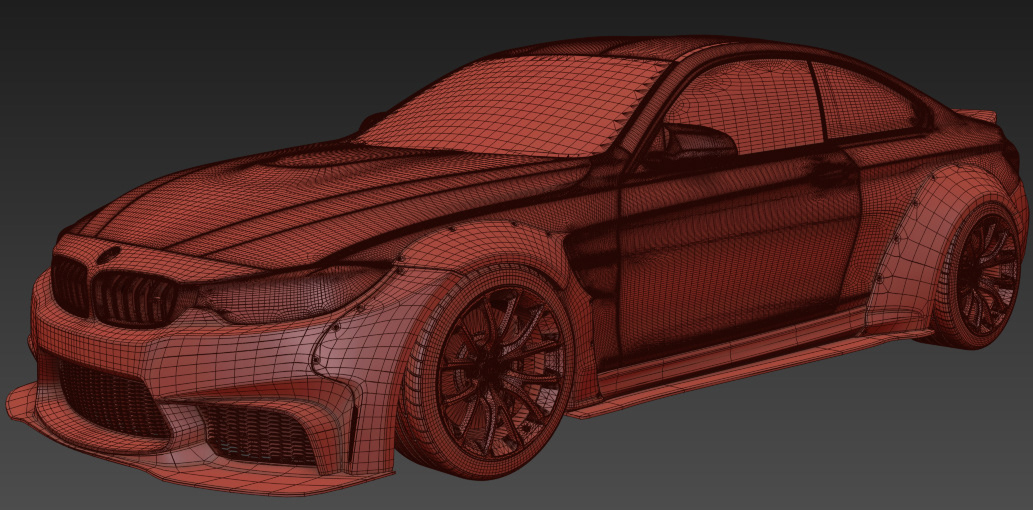Select the front wheel rim of car model
Image resolution: width=1033 pixels, height=510 pixels.
(x=502, y=372)
